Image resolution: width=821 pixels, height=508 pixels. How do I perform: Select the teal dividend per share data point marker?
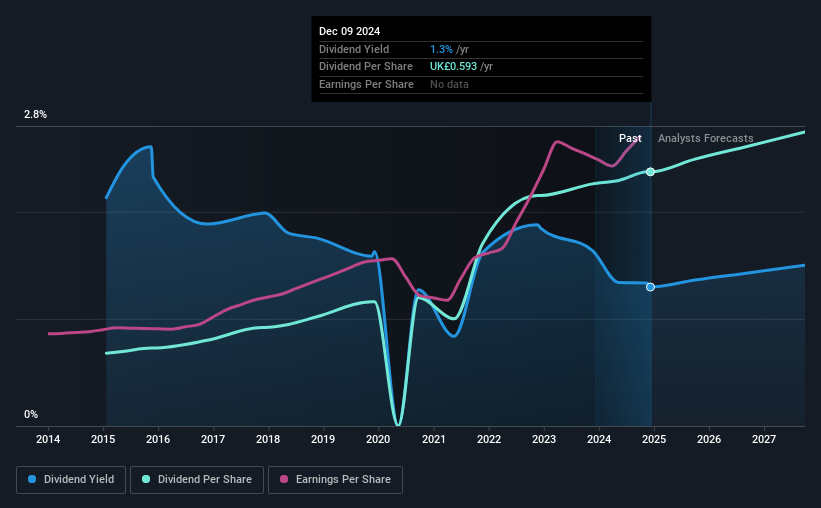coord(650,172)
